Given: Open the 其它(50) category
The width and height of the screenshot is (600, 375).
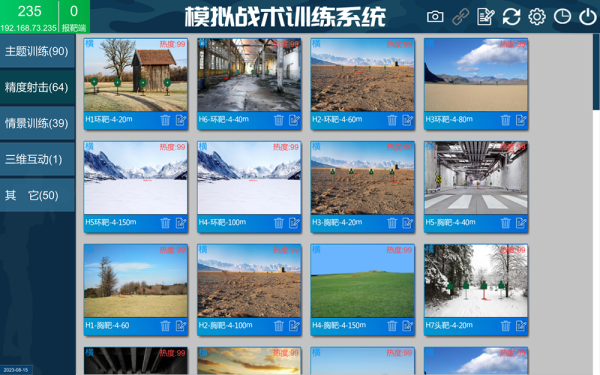Looking at the screenshot, I should (x=37, y=195).
